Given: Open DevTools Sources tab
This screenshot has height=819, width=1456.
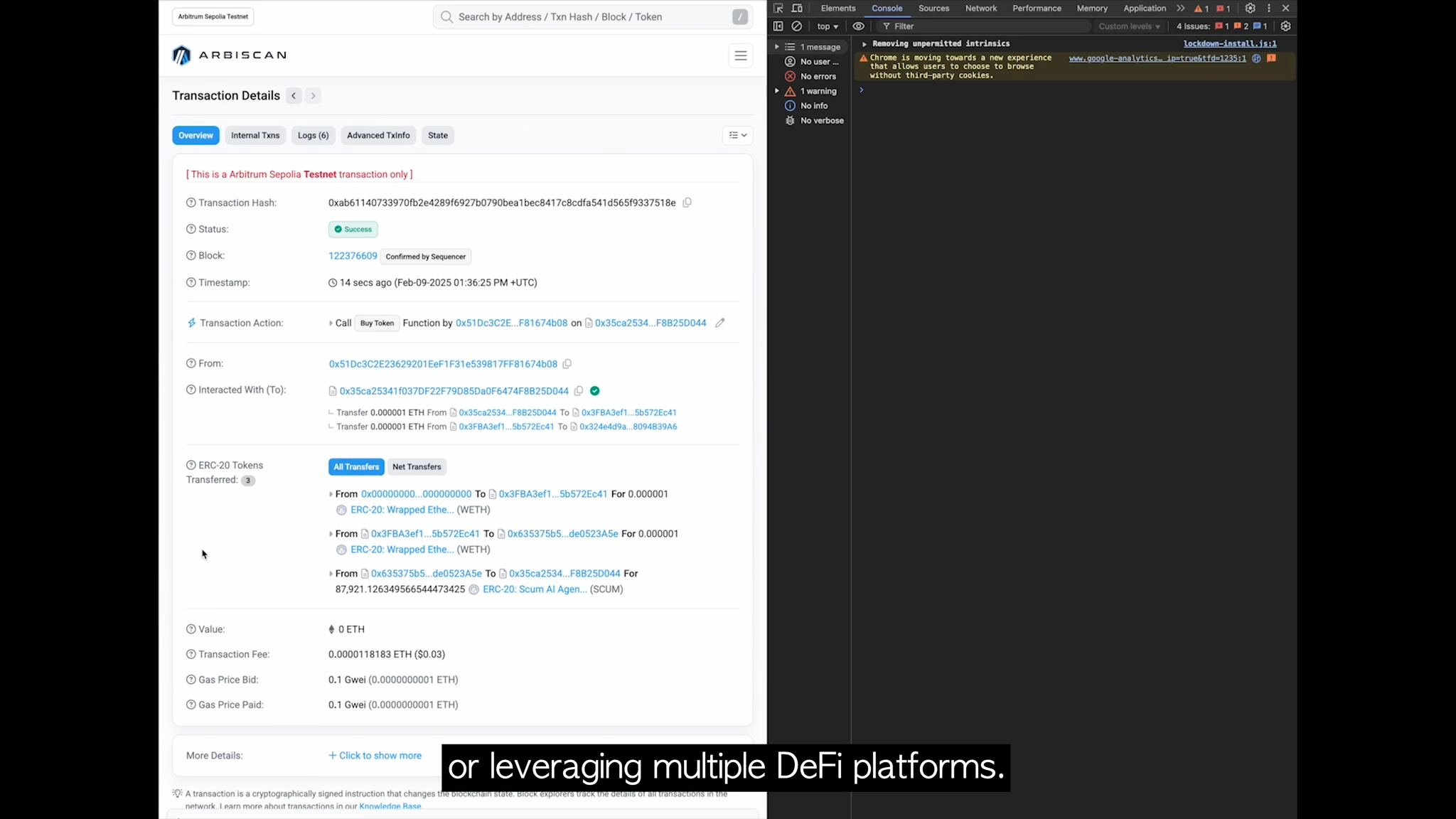Looking at the screenshot, I should coord(933,9).
